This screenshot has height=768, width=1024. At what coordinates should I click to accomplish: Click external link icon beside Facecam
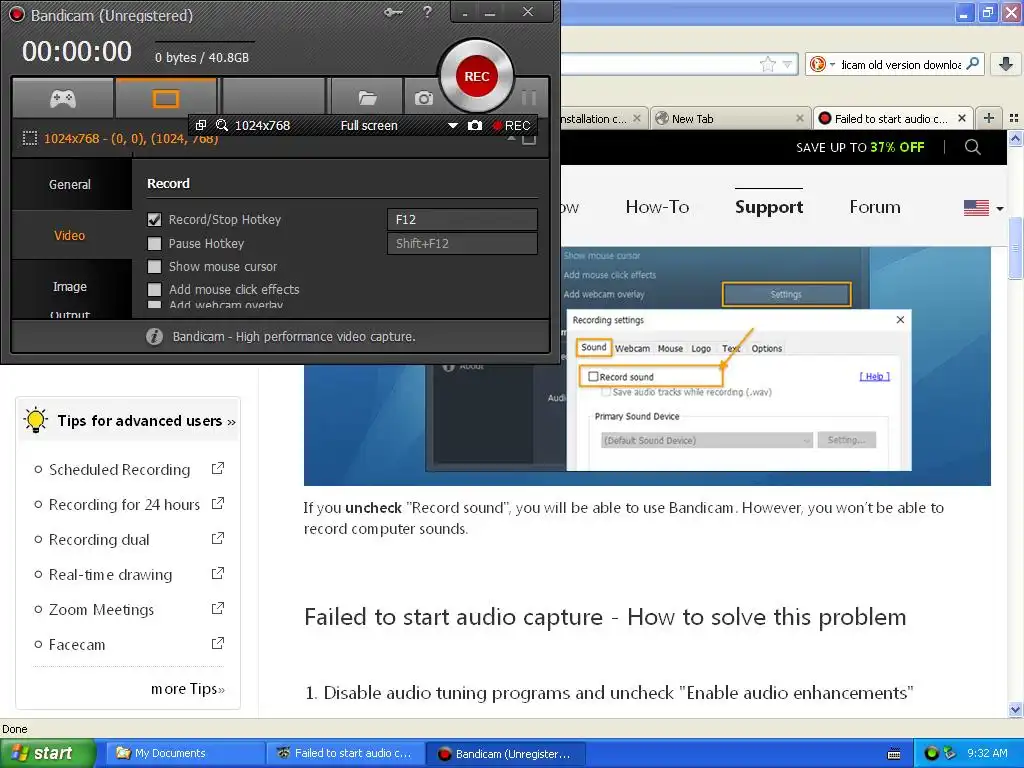tap(218, 643)
